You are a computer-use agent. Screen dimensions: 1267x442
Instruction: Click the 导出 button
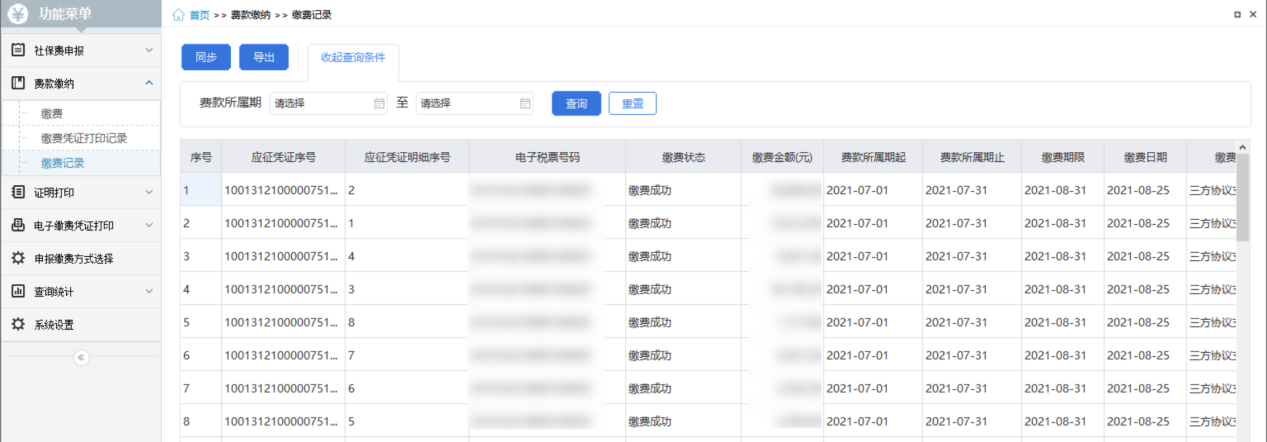pyautogui.click(x=264, y=58)
